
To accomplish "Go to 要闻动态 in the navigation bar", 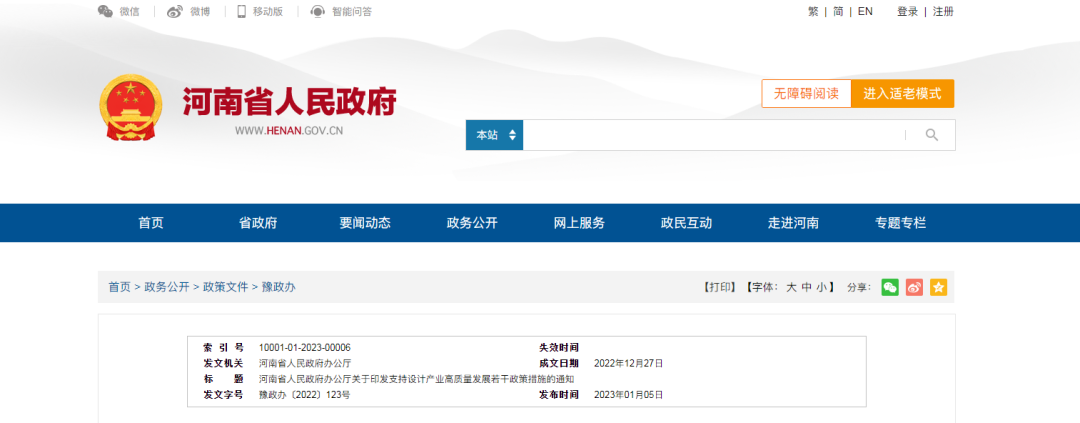I will (365, 223).
